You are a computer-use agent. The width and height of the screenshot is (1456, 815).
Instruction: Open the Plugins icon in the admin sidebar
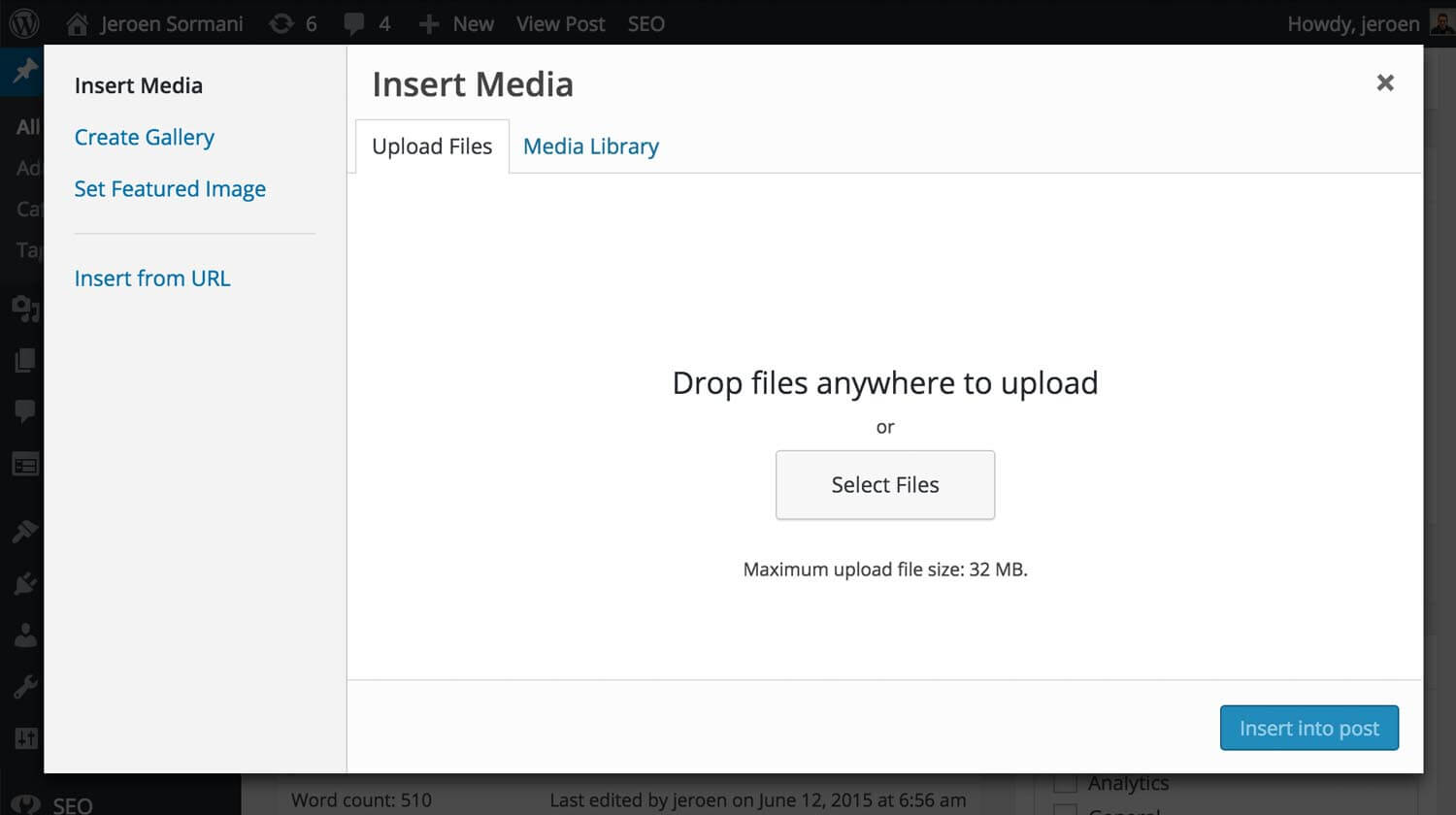pos(25,583)
